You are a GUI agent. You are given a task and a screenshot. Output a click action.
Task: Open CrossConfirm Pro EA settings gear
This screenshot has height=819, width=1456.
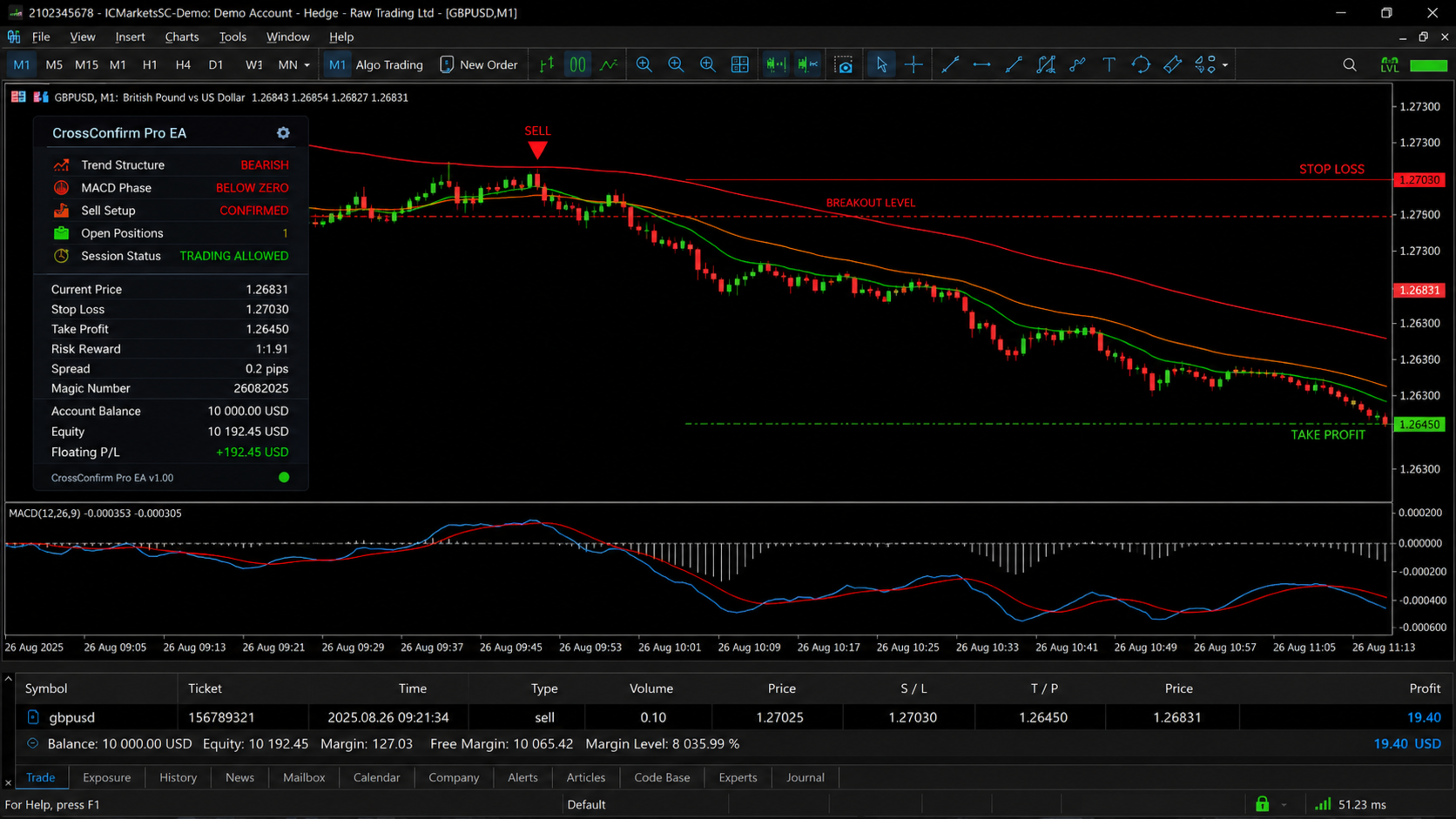283,133
